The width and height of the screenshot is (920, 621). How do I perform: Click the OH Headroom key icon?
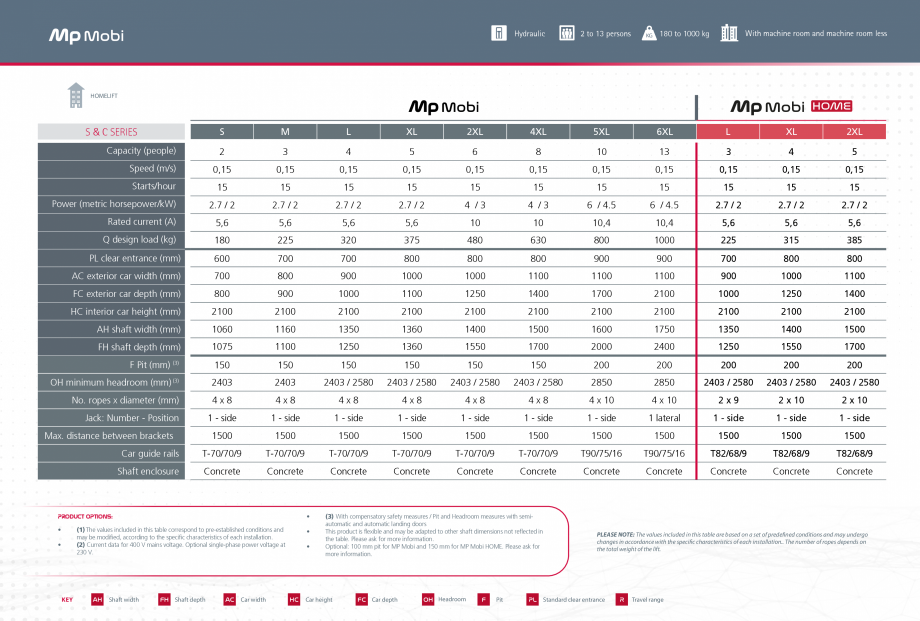(x=427, y=599)
